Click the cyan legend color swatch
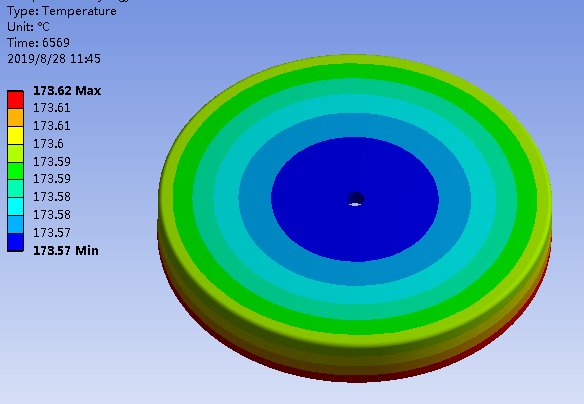Screen dimensions: 584x404 [15, 207]
